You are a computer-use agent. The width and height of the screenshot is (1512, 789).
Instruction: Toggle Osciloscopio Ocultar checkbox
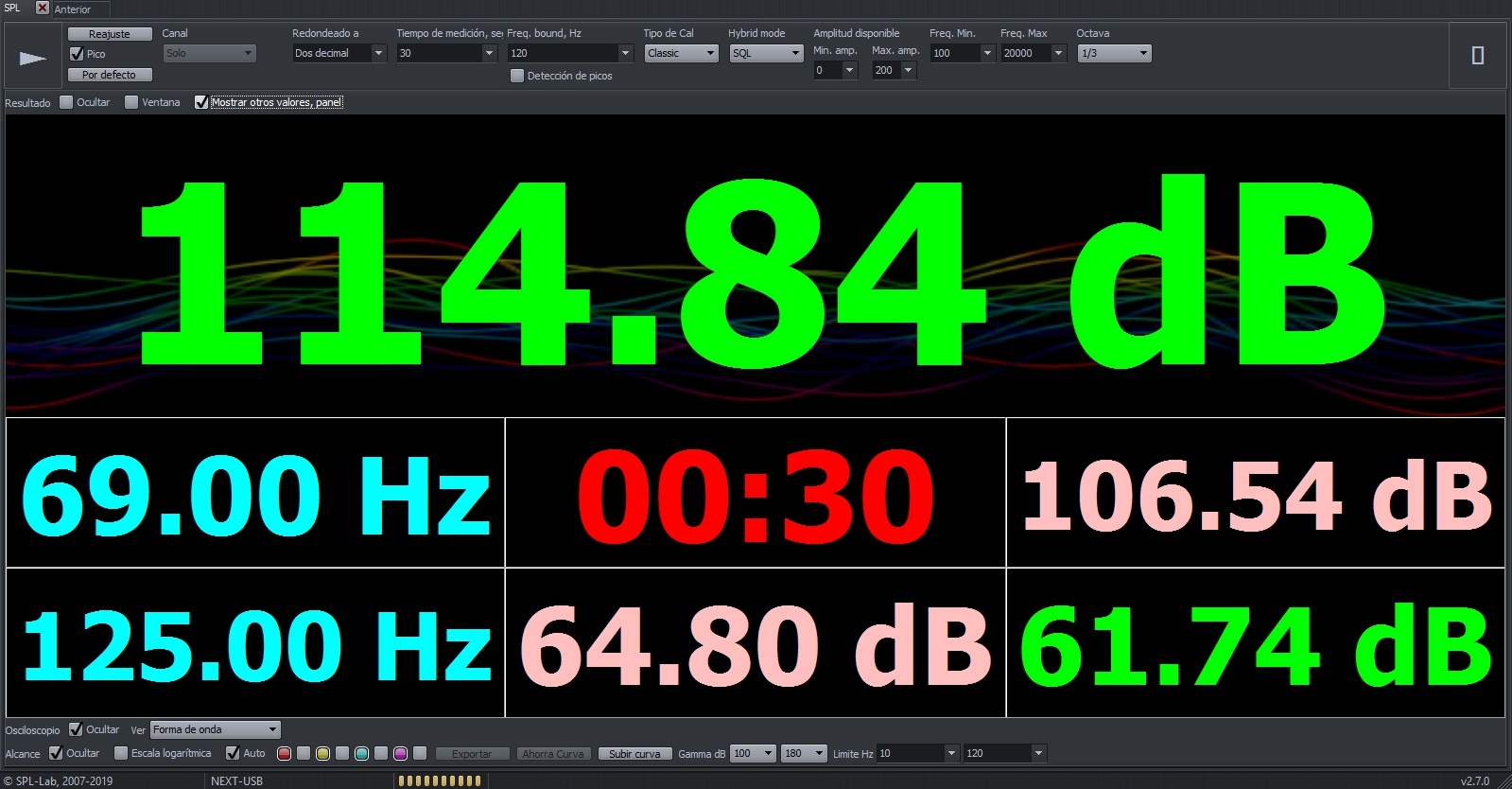76,729
